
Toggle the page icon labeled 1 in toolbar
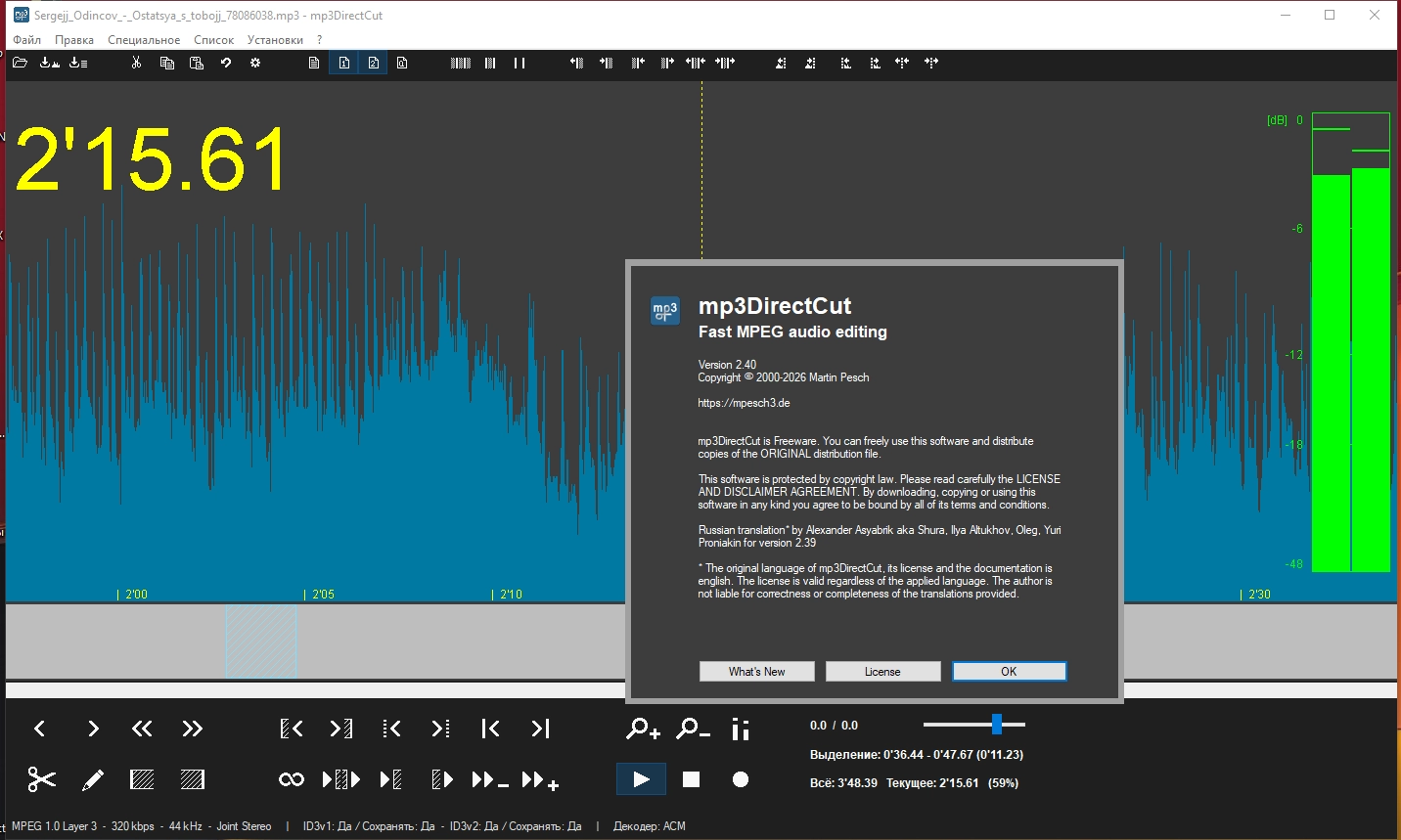[x=344, y=63]
